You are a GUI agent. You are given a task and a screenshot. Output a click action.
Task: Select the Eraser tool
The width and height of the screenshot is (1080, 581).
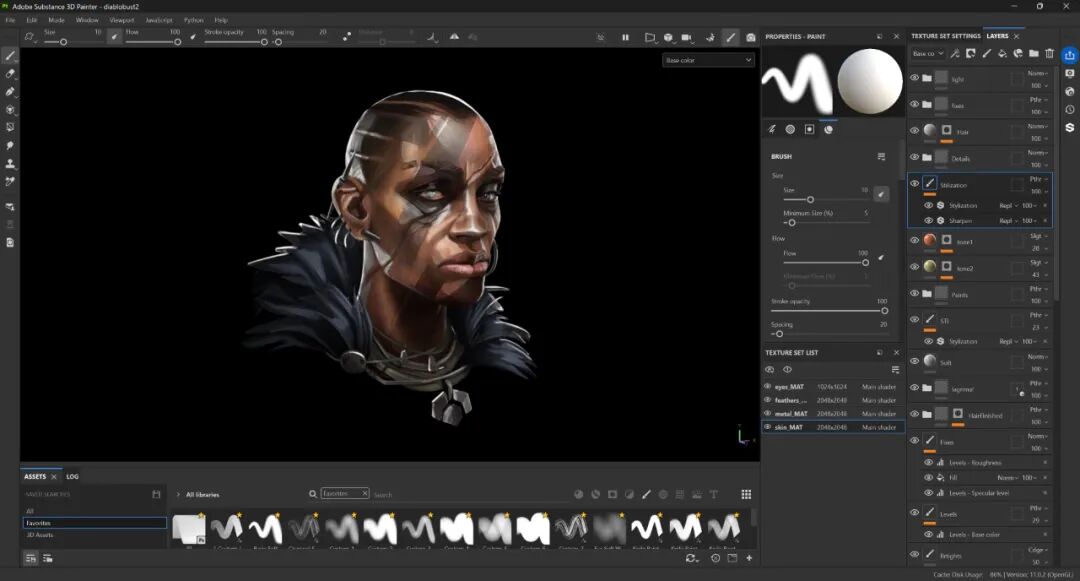pyautogui.click(x=10, y=74)
